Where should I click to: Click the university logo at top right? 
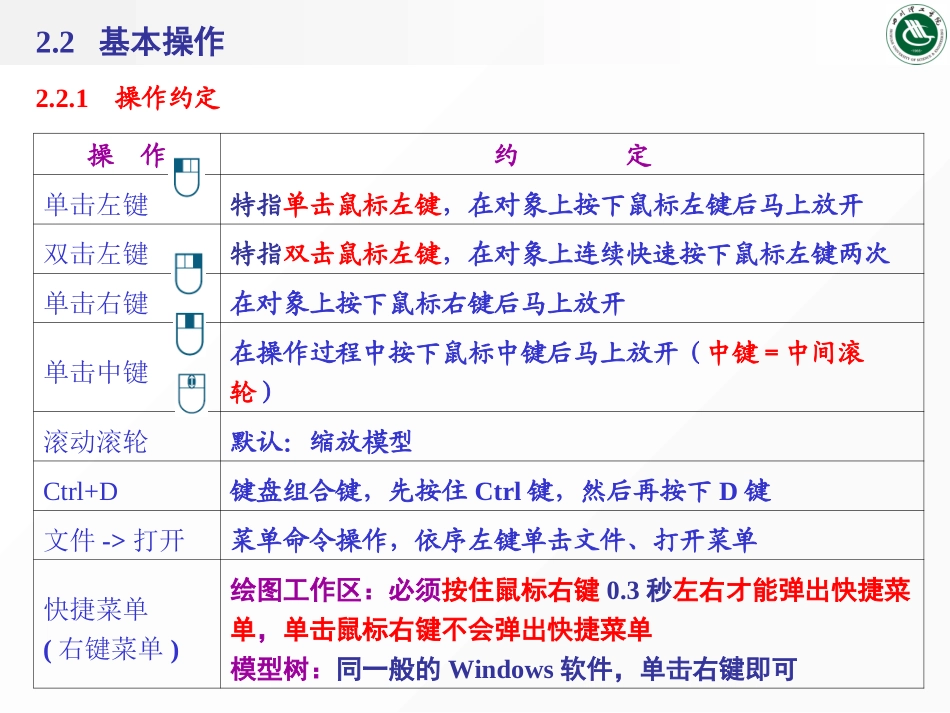pos(916,35)
